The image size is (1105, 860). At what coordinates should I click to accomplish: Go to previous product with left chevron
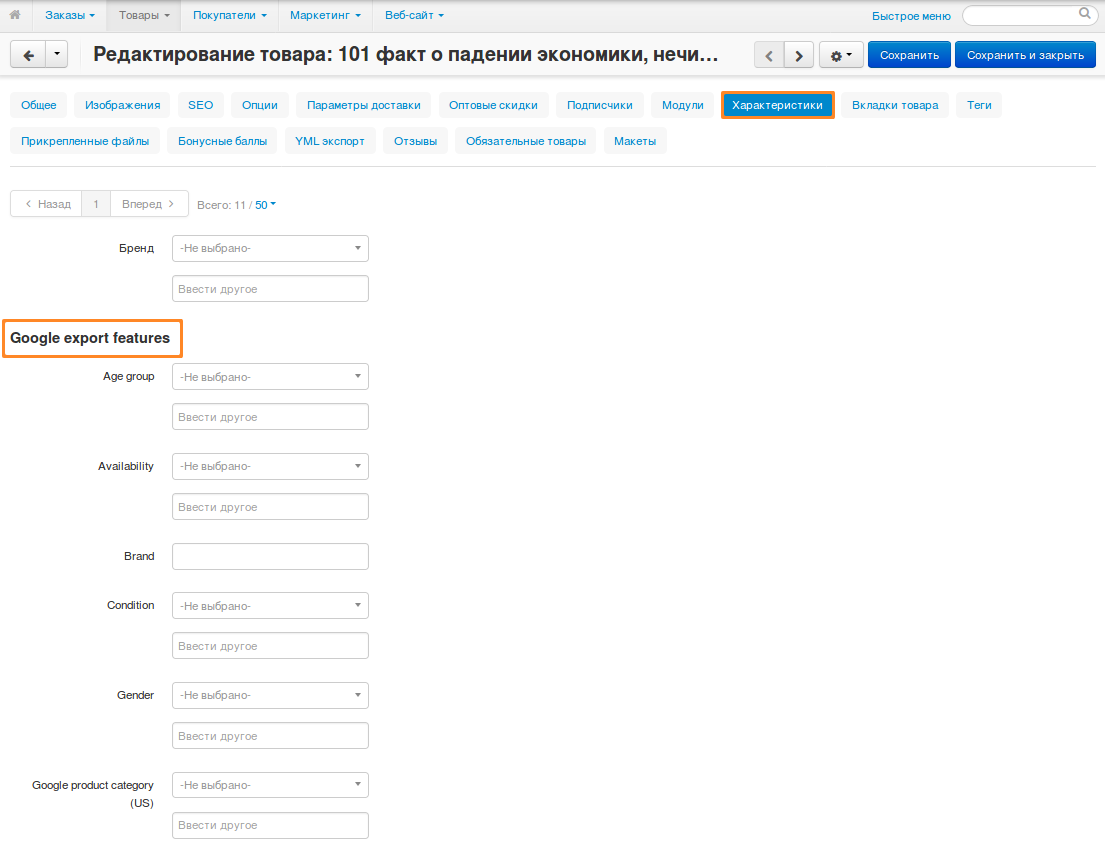pyautogui.click(x=769, y=55)
